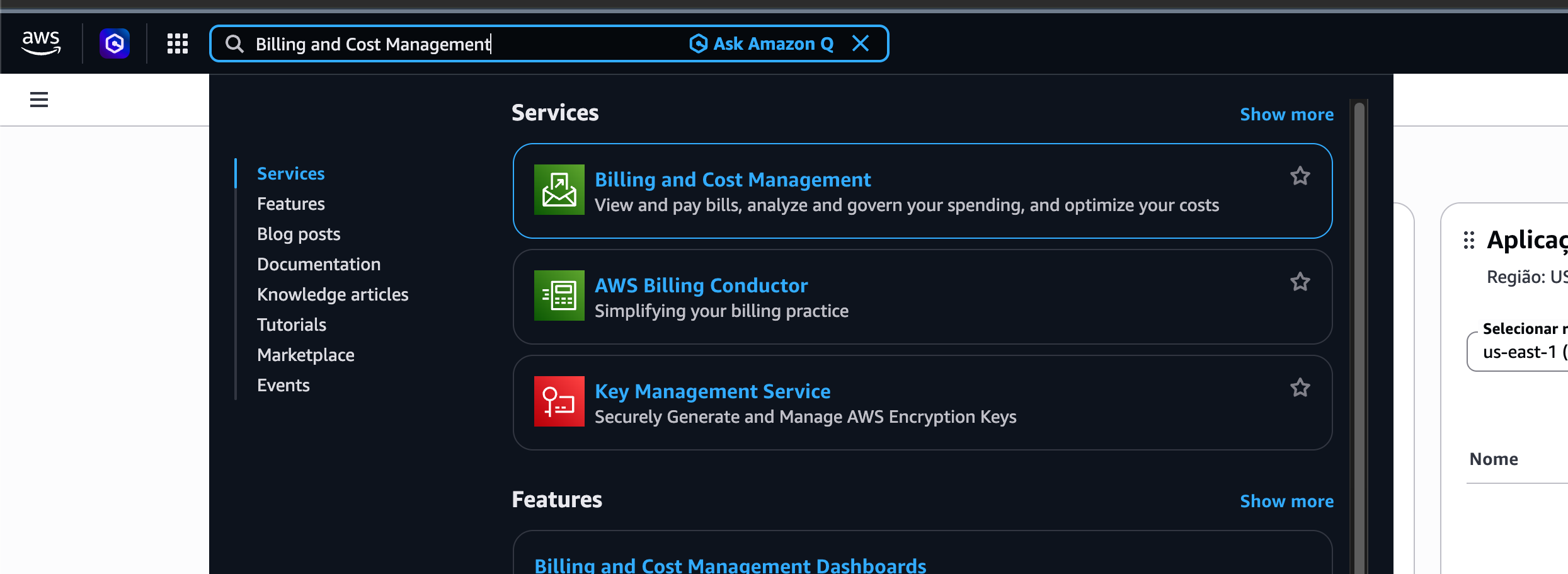Favorite AWS Billing Conductor with star
This screenshot has width=1568, height=574.
(1300, 282)
